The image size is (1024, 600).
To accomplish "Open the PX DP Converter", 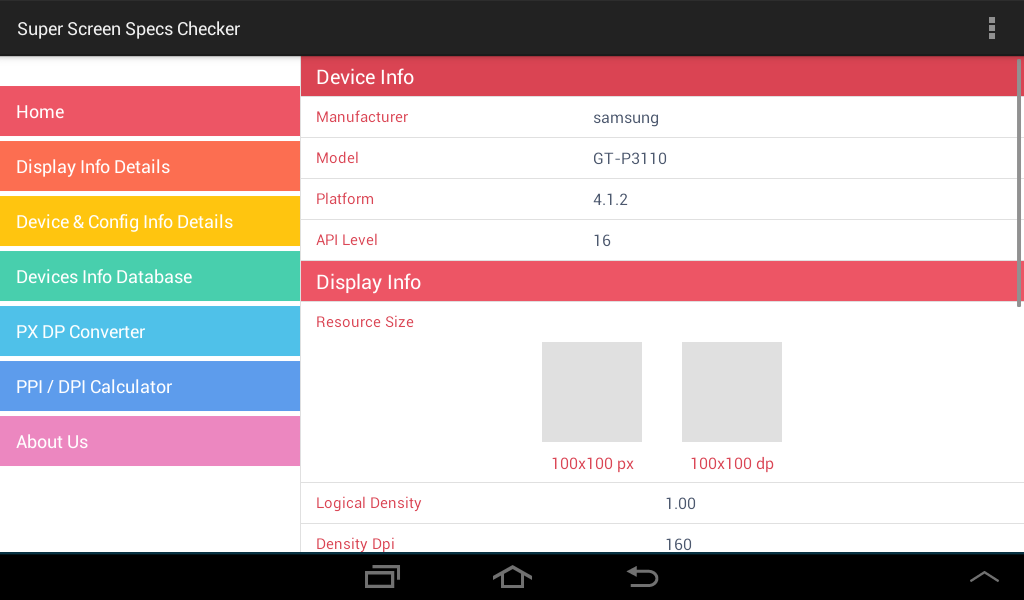I will click(150, 331).
